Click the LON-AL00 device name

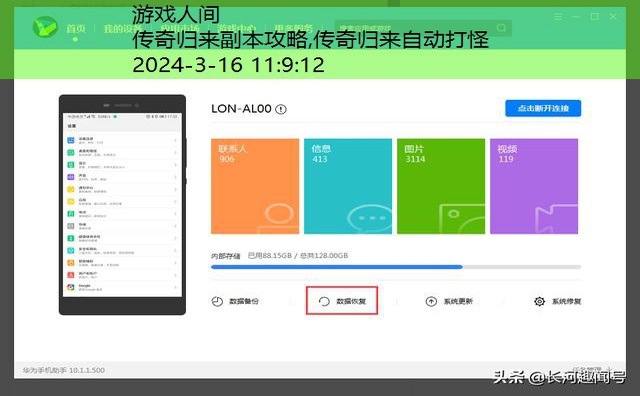click(241, 109)
